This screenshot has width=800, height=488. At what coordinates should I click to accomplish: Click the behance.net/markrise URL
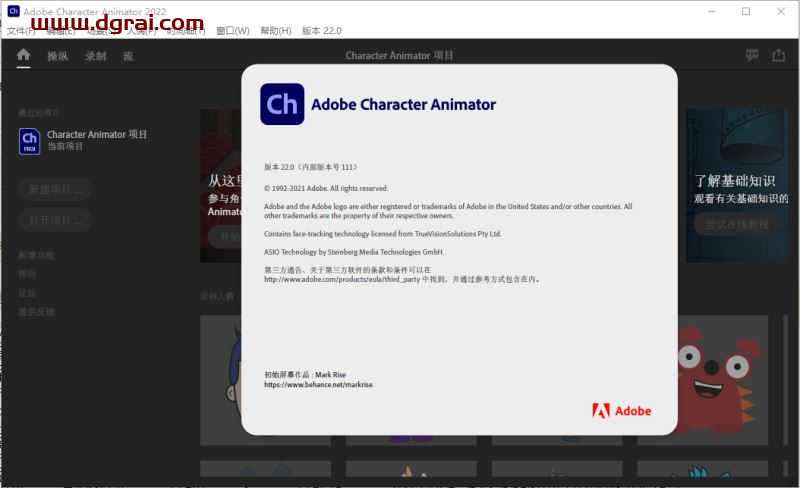click(x=318, y=384)
